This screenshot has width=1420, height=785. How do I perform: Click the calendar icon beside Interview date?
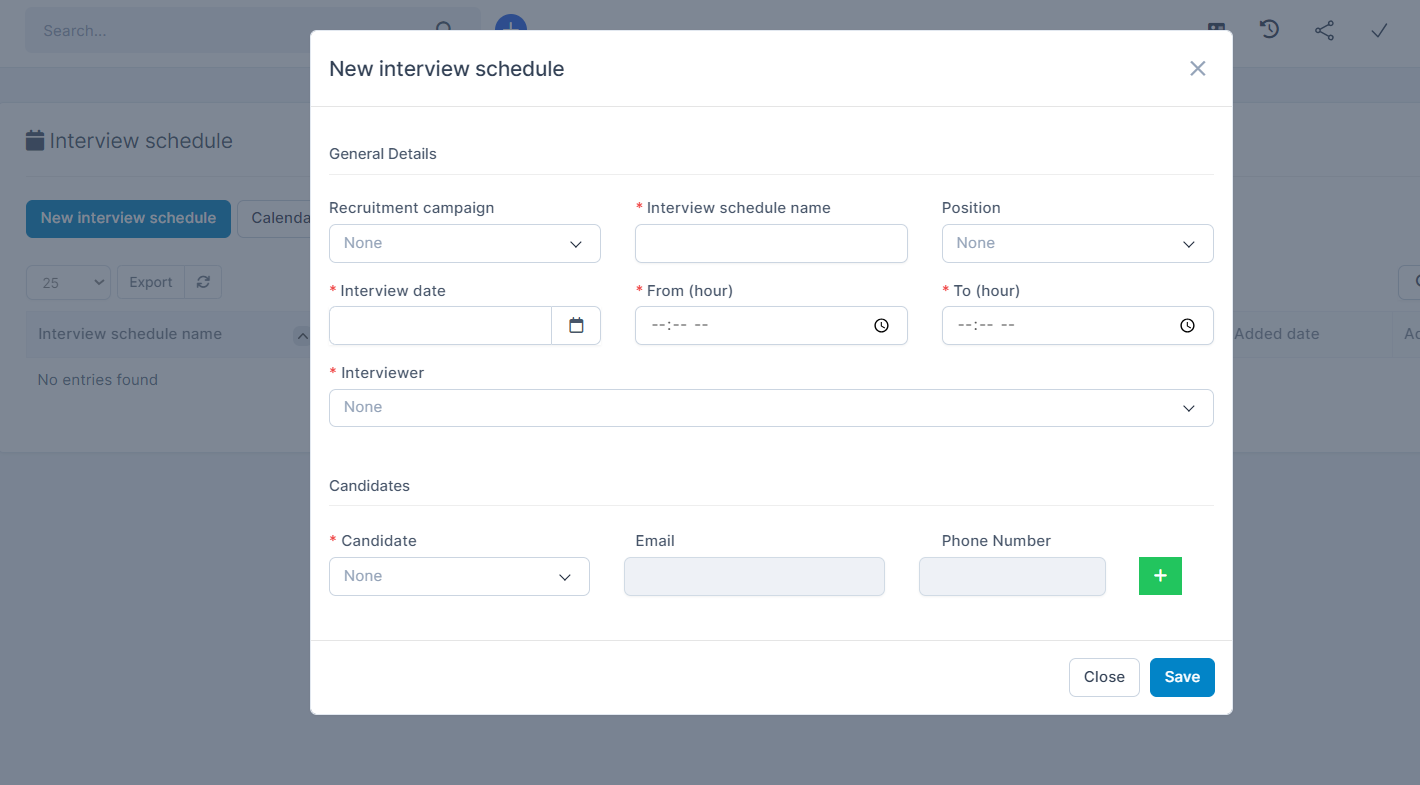(576, 326)
